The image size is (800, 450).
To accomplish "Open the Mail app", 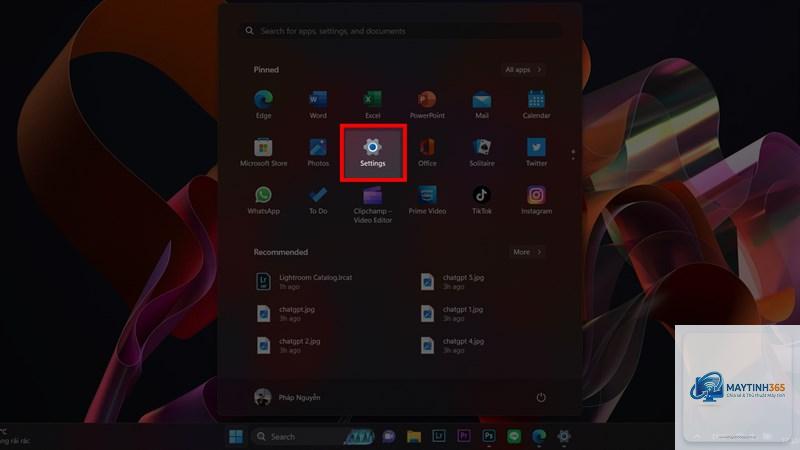I will tap(482, 104).
